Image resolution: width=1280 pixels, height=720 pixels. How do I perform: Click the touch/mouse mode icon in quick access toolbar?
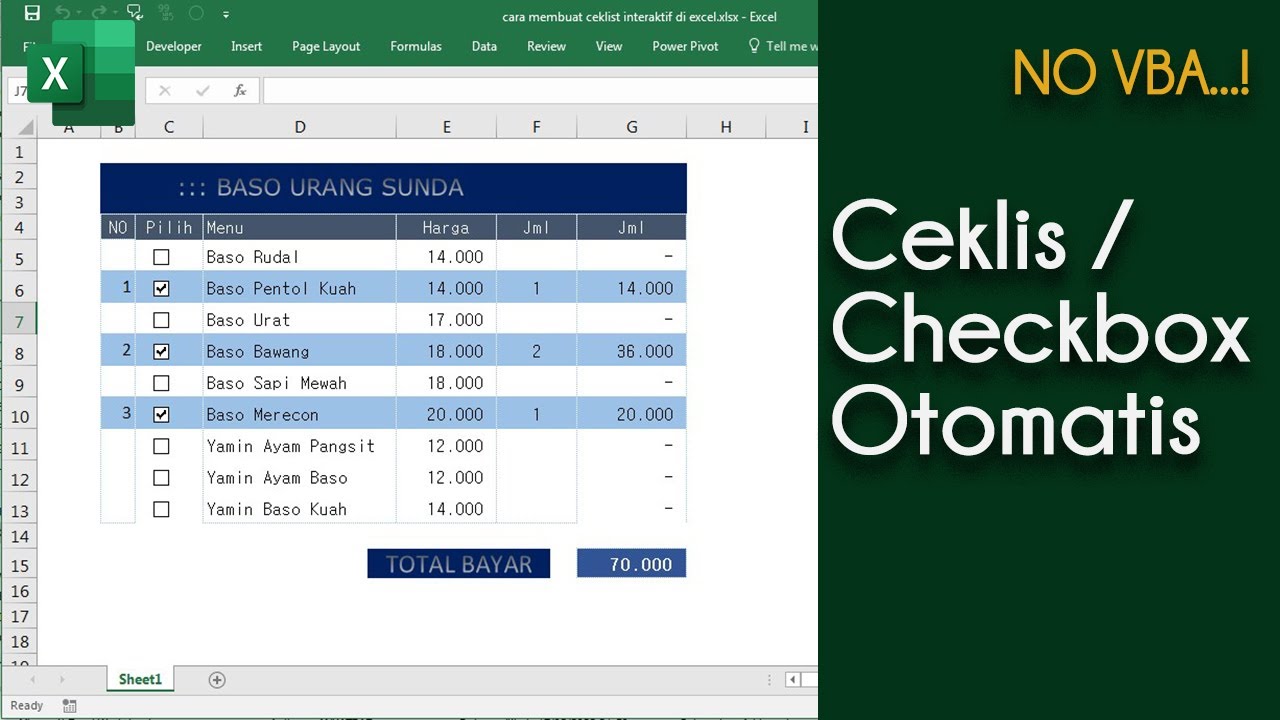pos(135,14)
